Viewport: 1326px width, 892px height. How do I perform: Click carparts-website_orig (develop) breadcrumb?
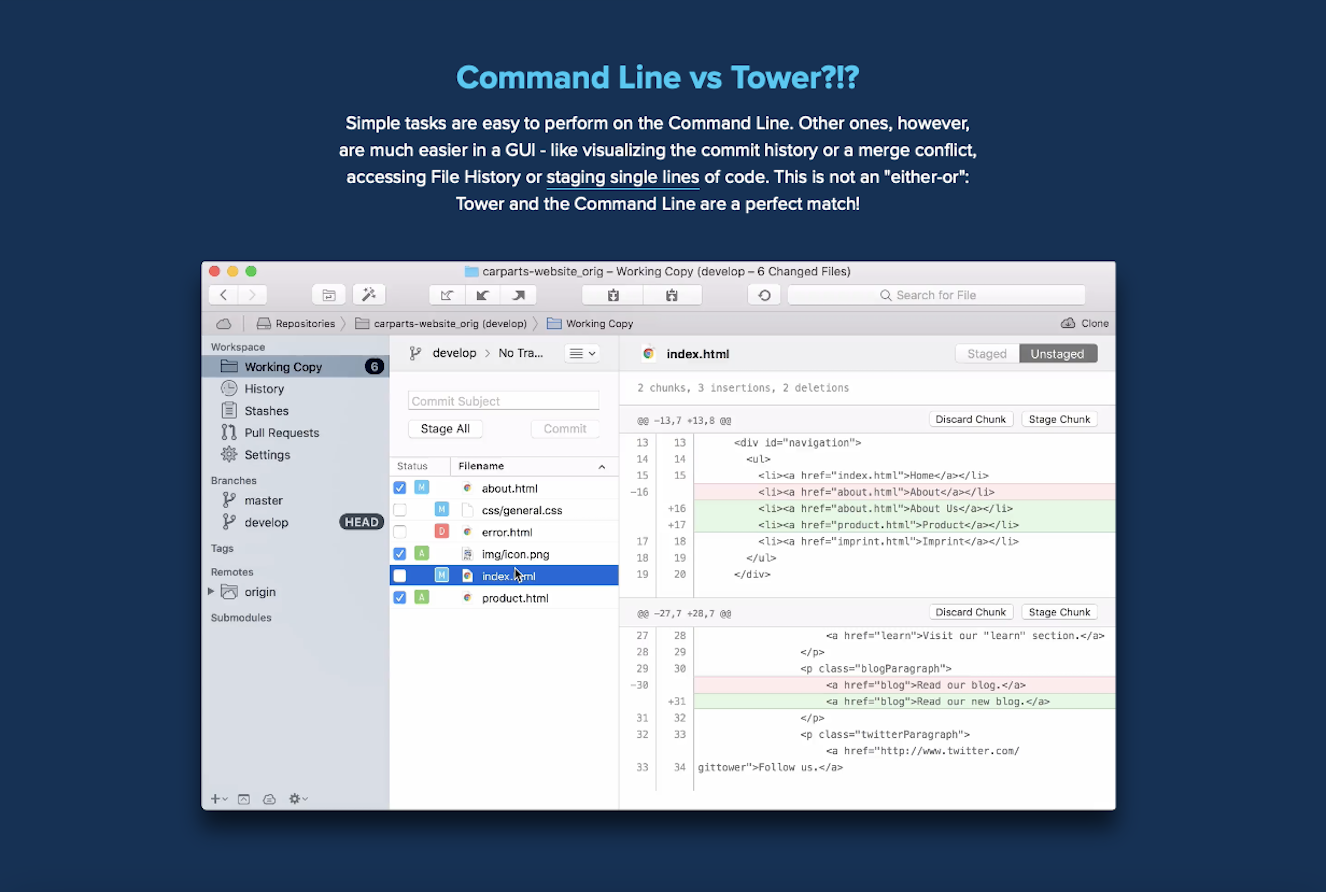tap(440, 324)
